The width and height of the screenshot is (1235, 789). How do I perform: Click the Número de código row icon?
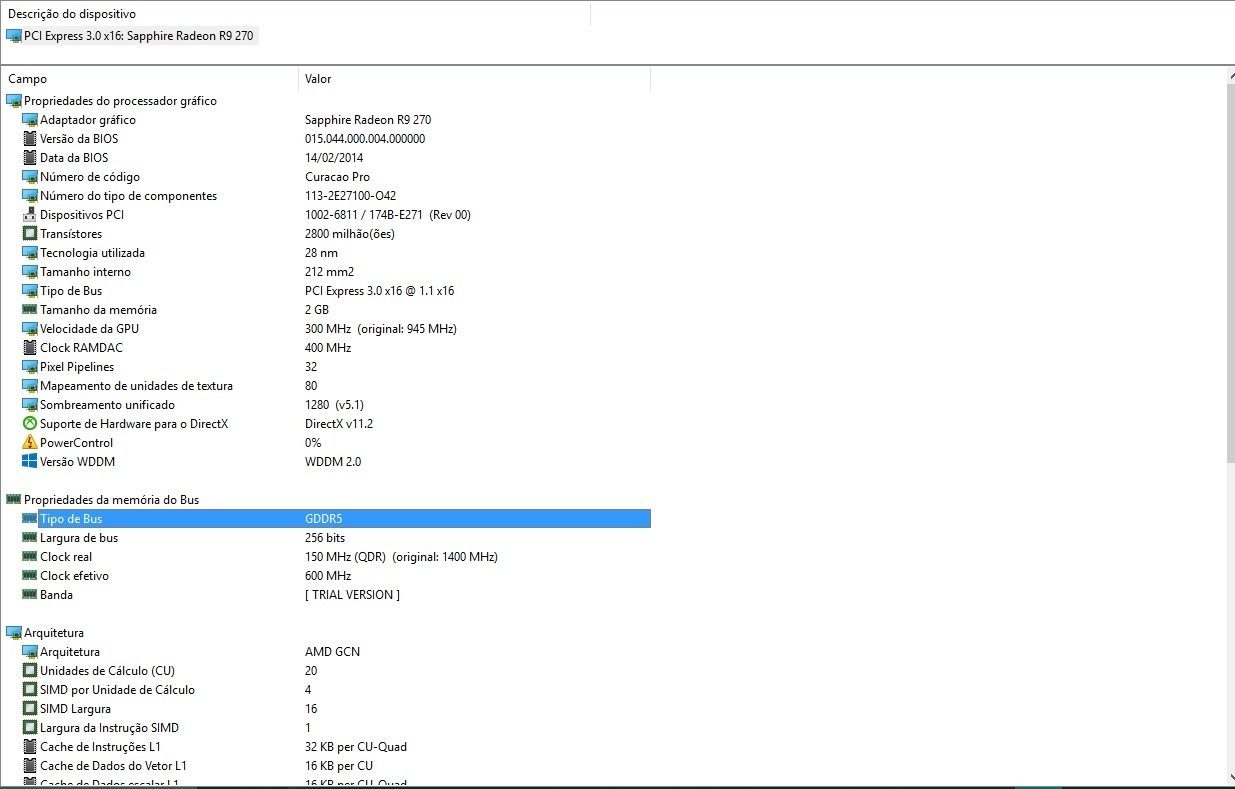tap(30, 177)
